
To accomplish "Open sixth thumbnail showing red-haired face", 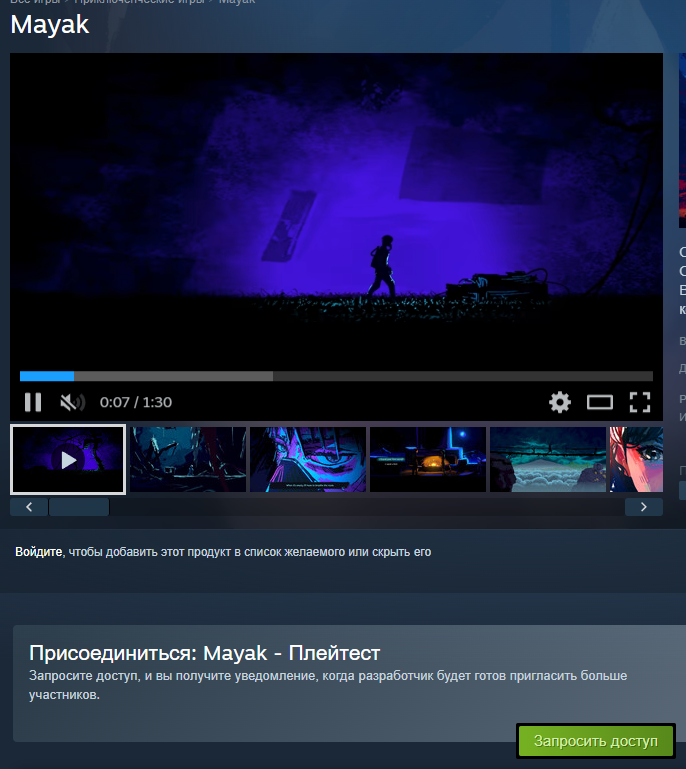I will pyautogui.click(x=636, y=460).
